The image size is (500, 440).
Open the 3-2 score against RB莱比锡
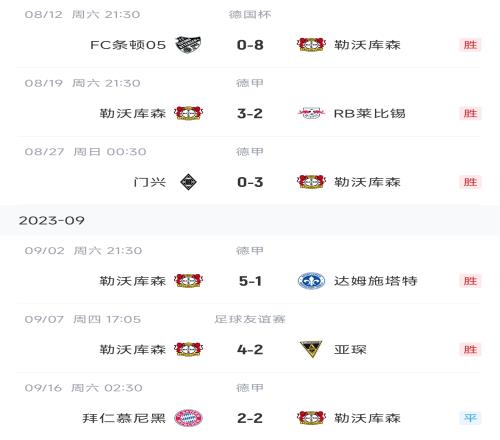pyautogui.click(x=250, y=114)
